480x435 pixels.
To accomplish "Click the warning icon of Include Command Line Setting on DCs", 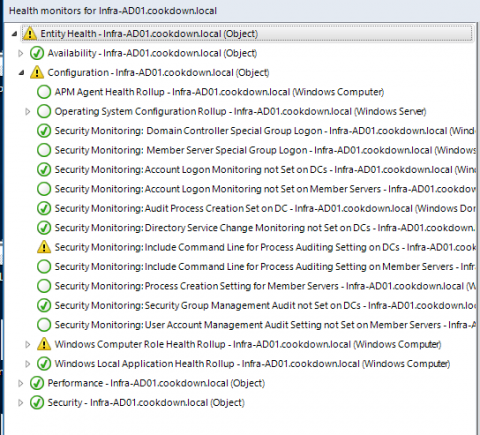I will point(44,247).
